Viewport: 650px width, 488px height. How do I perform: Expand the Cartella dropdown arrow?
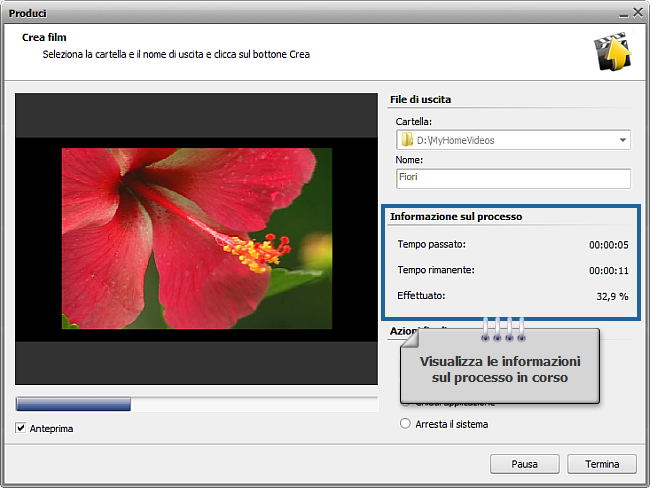click(622, 140)
